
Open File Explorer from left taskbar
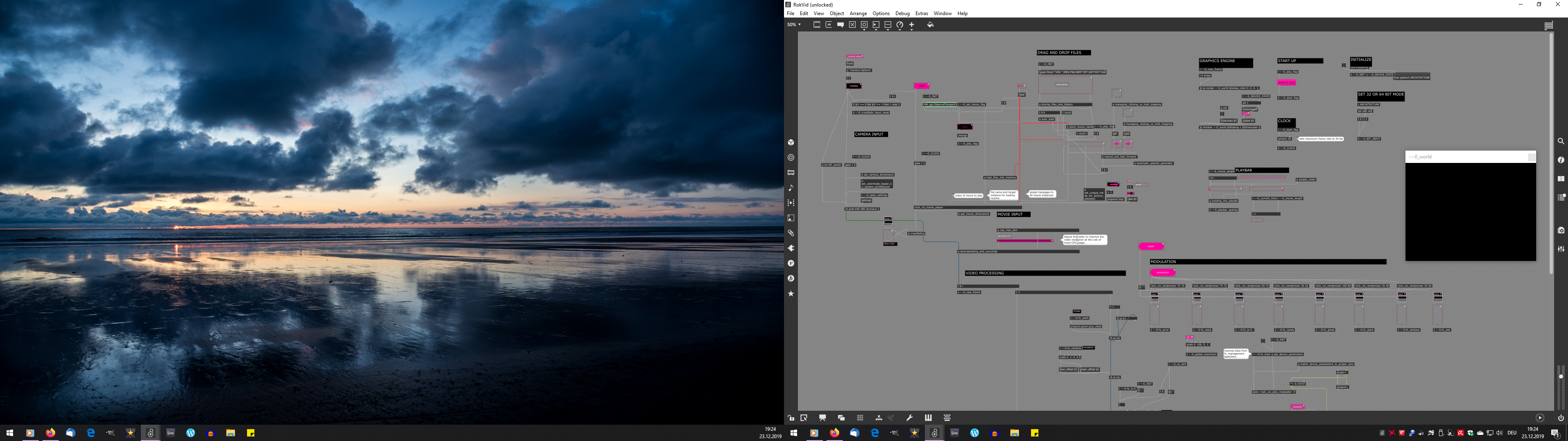click(231, 433)
